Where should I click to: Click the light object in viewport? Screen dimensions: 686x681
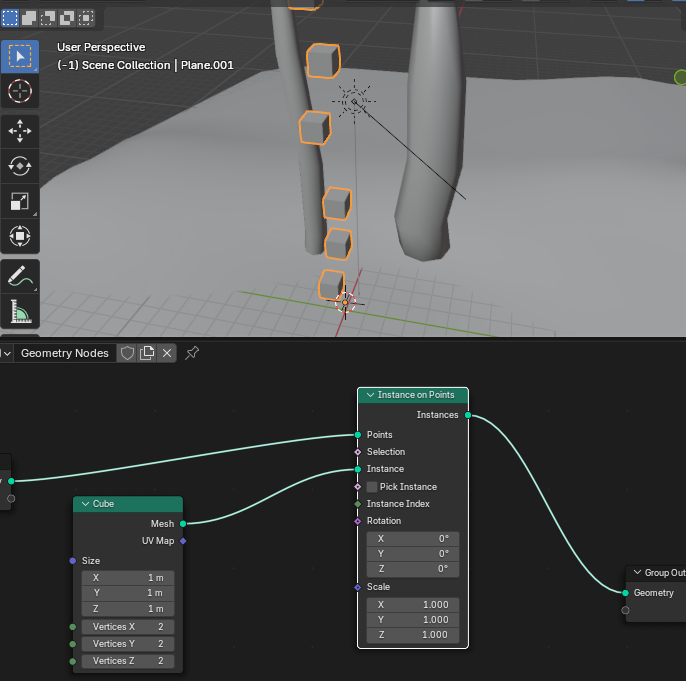tap(354, 101)
